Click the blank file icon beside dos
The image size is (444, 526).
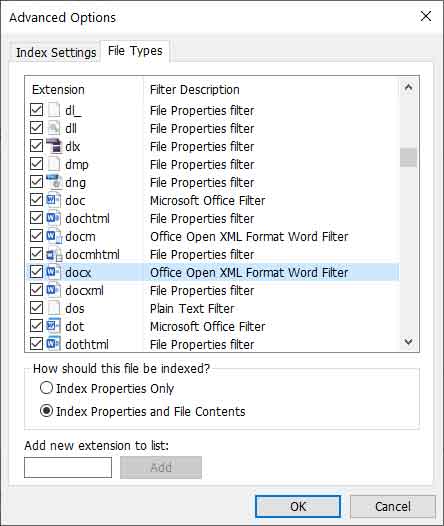click(x=54, y=308)
